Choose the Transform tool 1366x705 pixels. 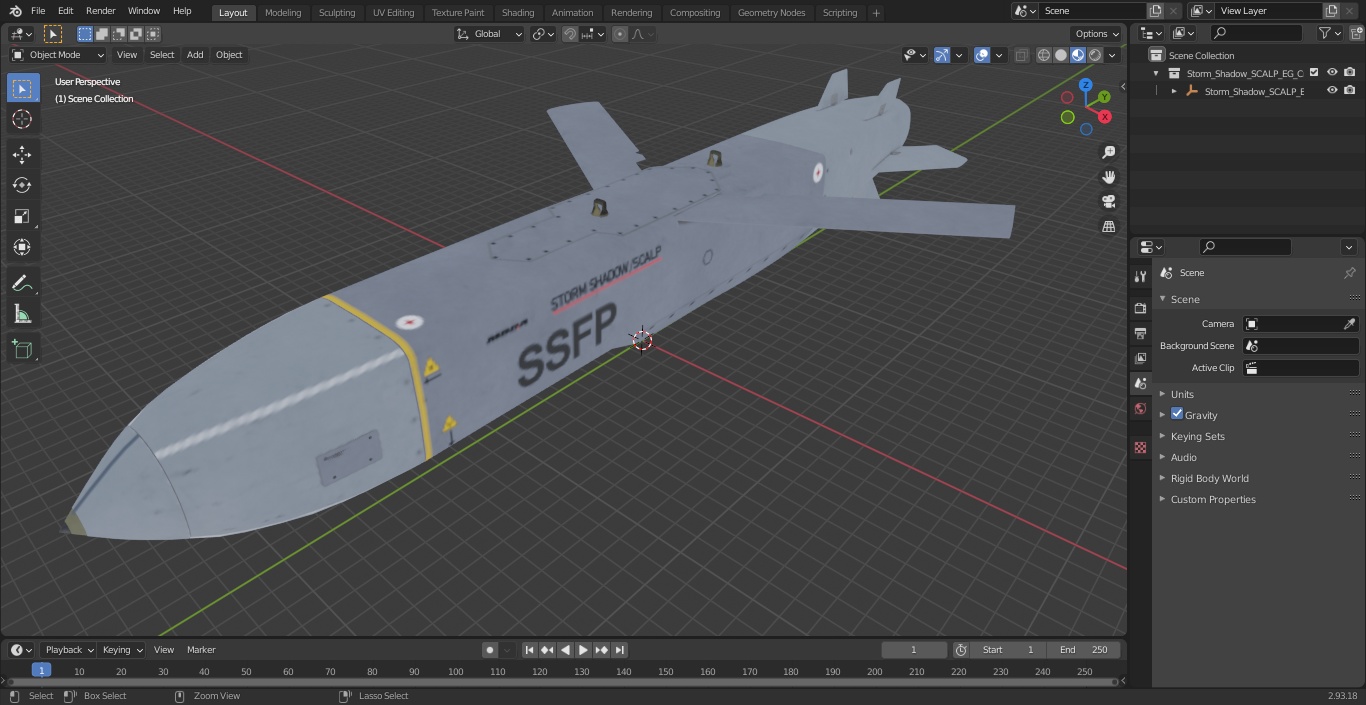pos(22,247)
